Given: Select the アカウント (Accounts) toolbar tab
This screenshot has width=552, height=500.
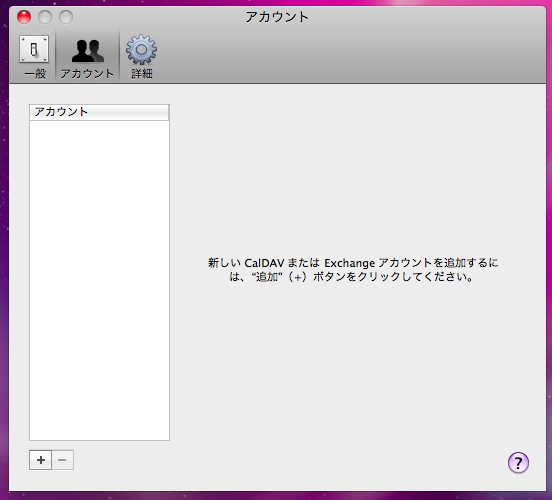Looking at the screenshot, I should (87, 57).
